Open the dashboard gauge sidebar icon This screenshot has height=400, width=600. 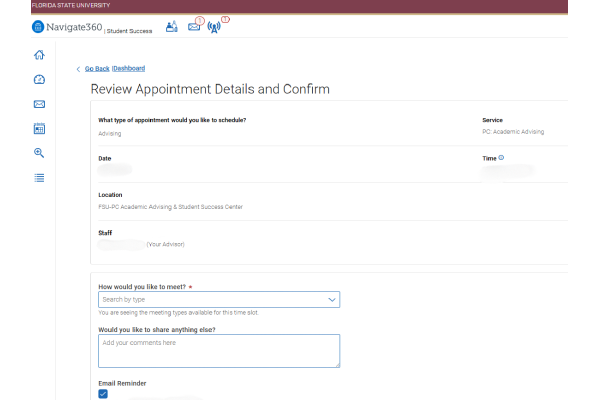click(x=39, y=80)
